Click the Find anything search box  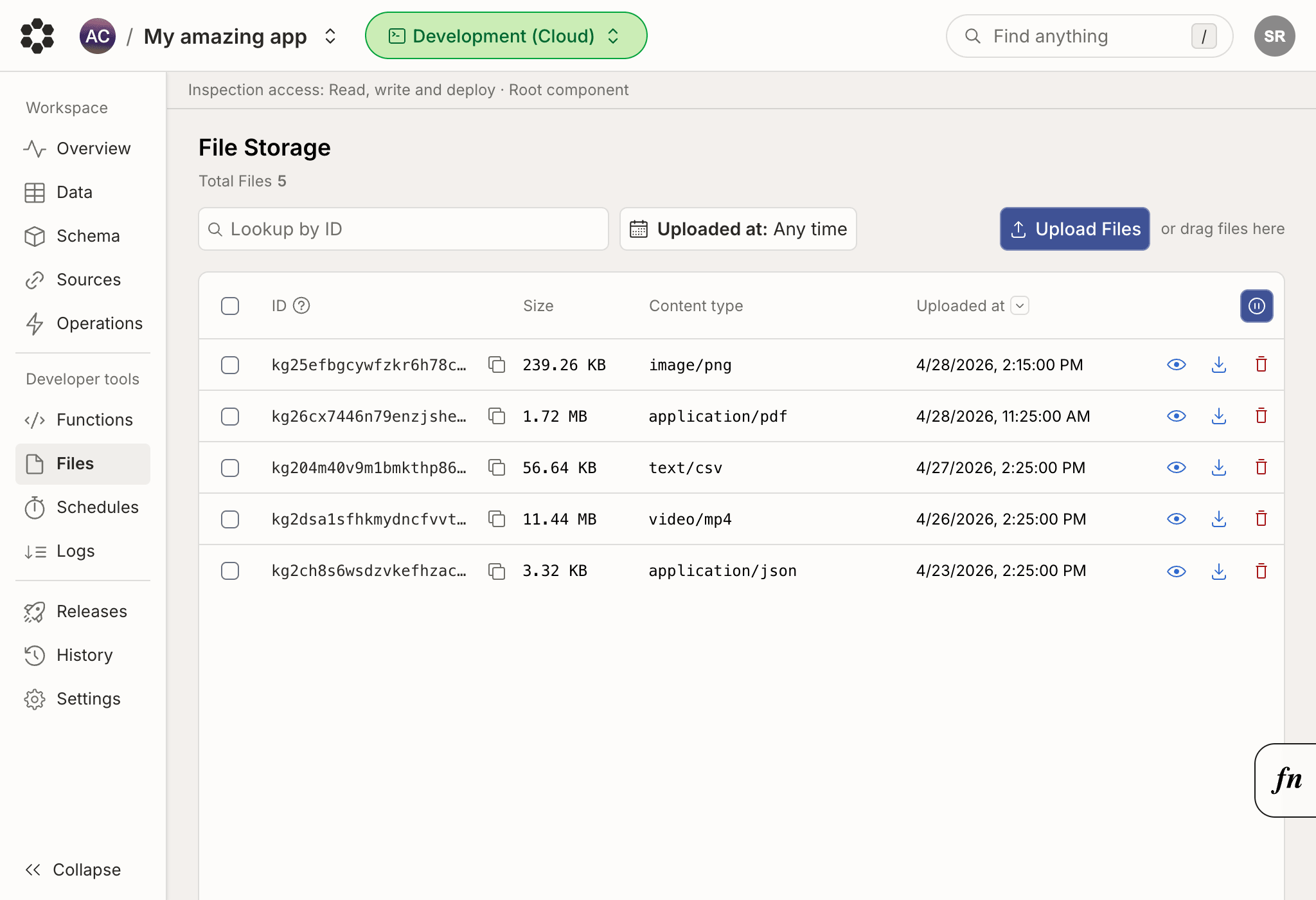click(x=1089, y=36)
